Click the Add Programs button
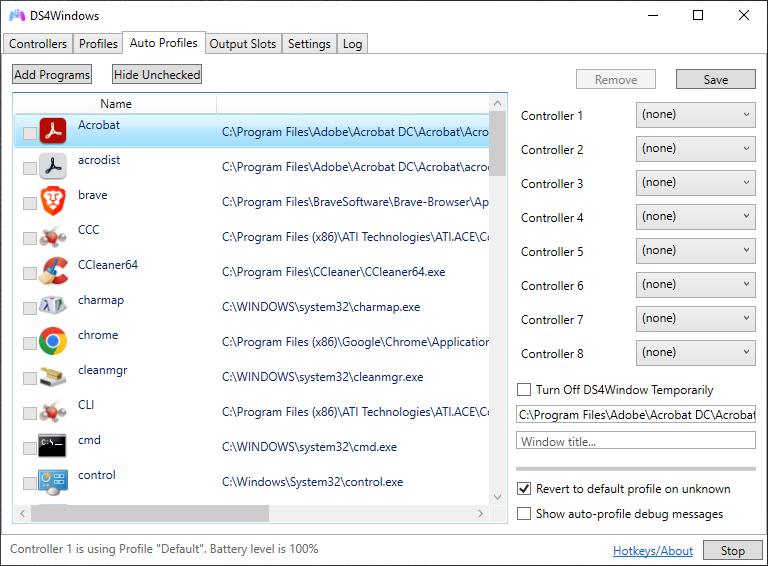The image size is (768, 566). 52,75
